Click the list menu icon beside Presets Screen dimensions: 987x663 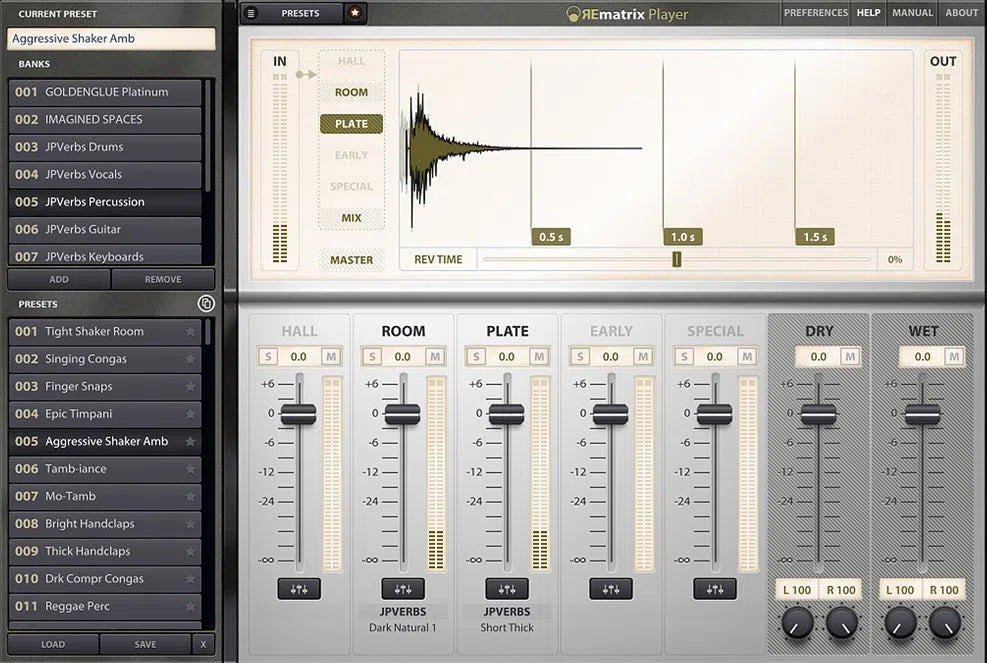click(x=251, y=13)
